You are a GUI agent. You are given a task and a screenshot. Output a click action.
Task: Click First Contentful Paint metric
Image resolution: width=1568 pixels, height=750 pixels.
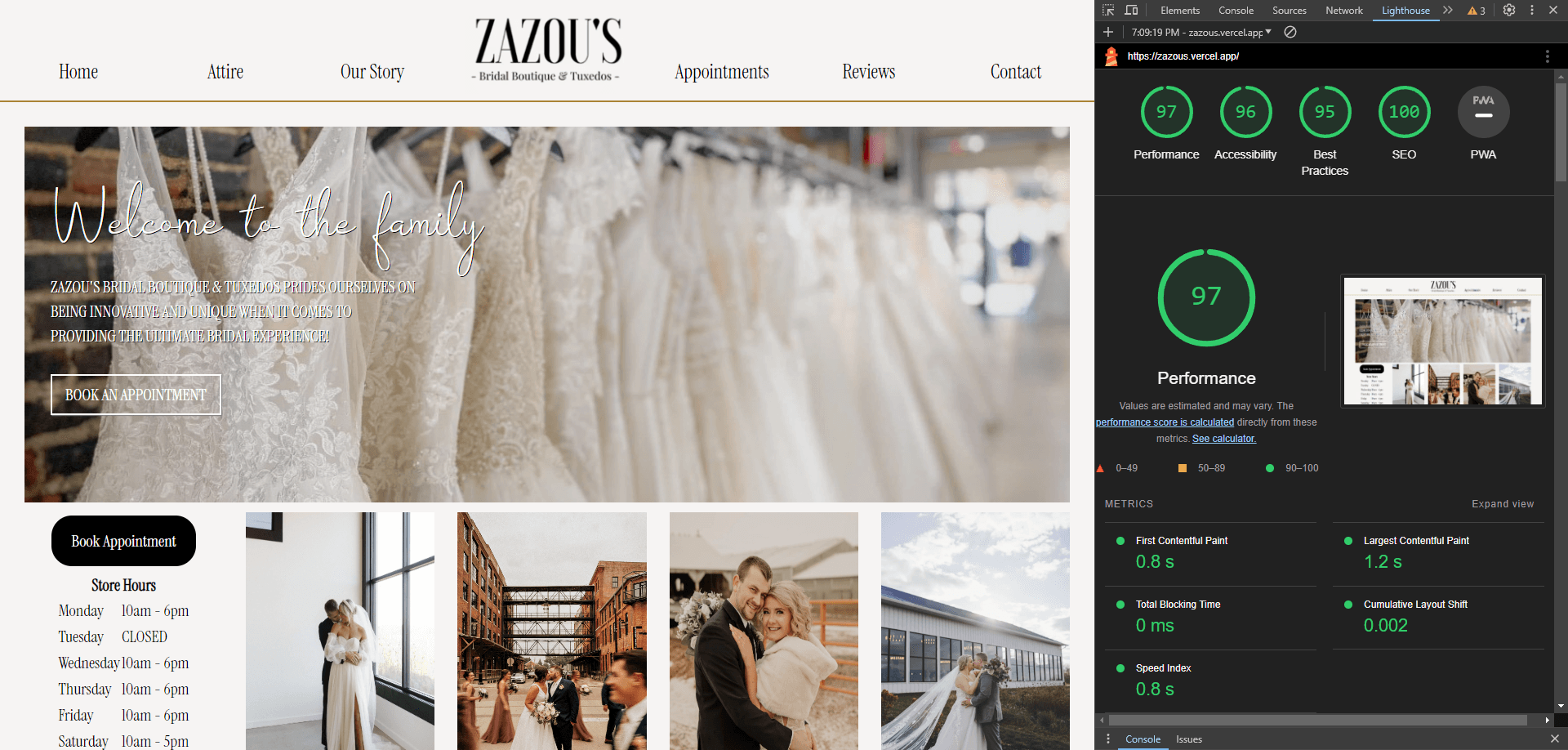coord(1210,553)
